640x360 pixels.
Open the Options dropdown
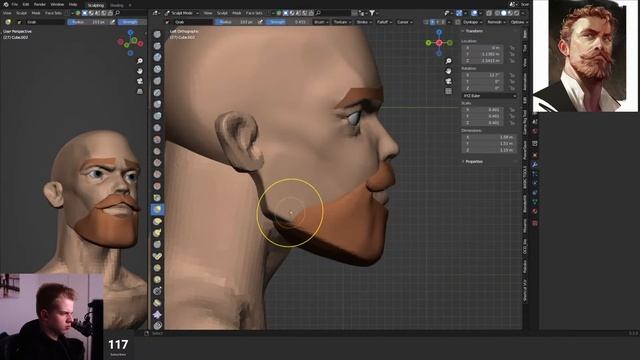pos(519,22)
